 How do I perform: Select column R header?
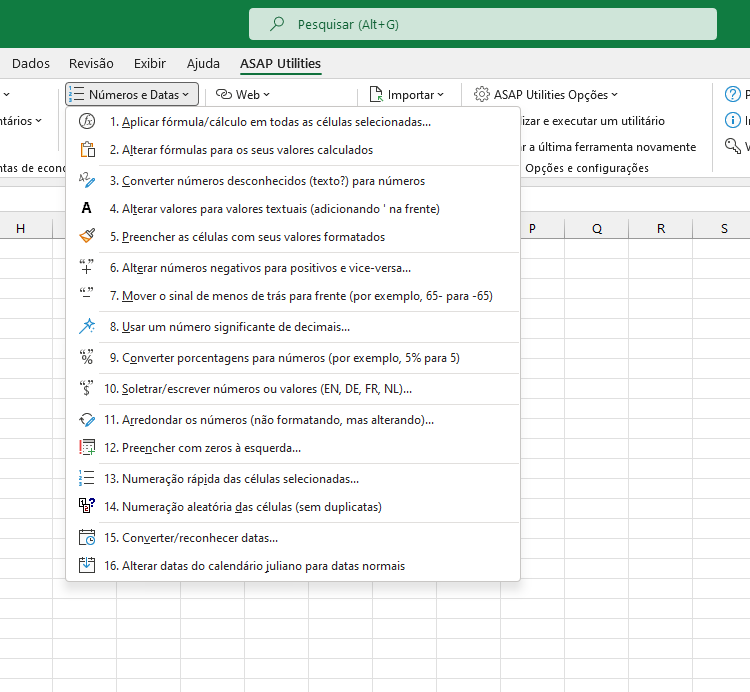(661, 229)
